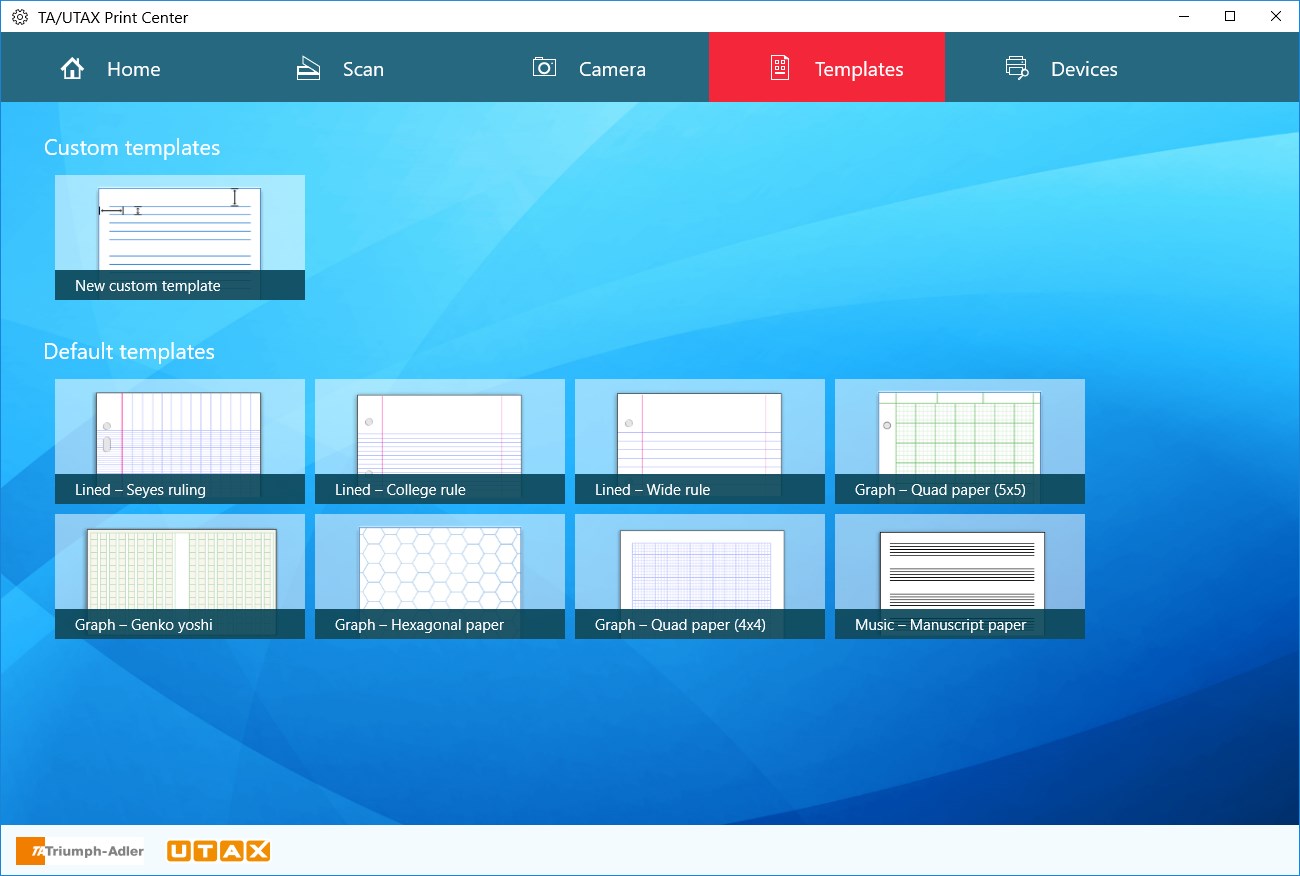The image size is (1300, 876).
Task: Click the Templates document icon
Action: [x=780, y=68]
